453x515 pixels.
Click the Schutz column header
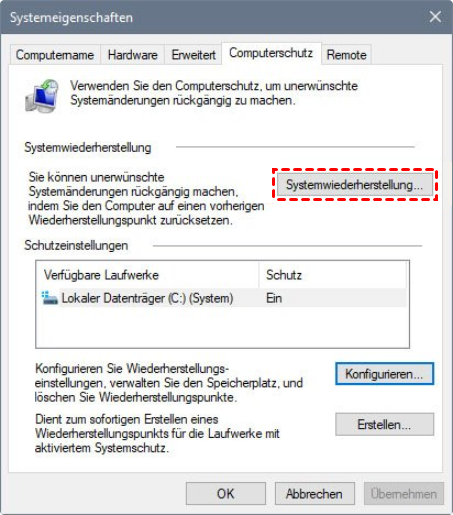pyautogui.click(x=332, y=275)
